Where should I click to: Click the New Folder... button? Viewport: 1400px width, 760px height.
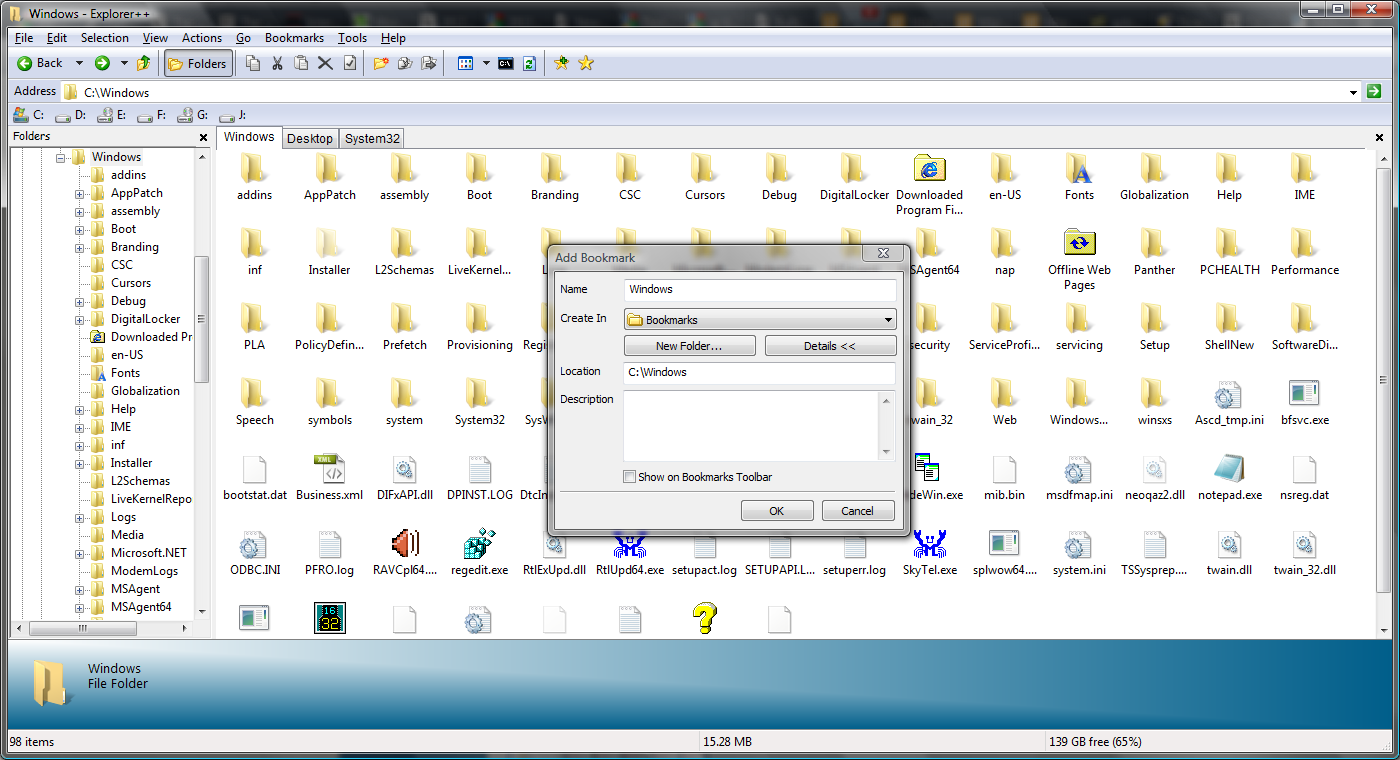[690, 346]
